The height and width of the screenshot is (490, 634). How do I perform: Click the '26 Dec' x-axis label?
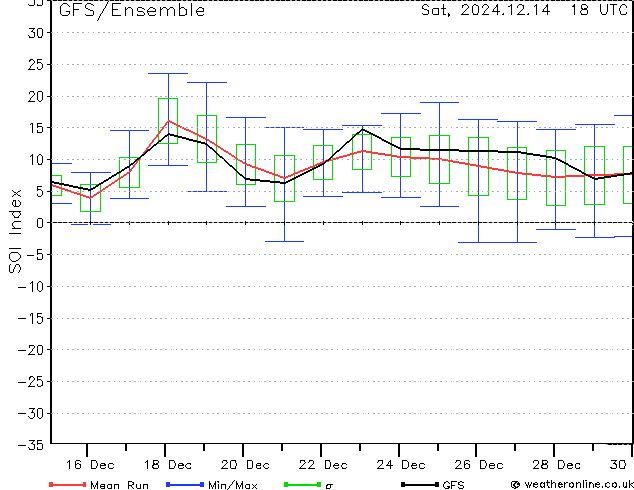click(479, 465)
